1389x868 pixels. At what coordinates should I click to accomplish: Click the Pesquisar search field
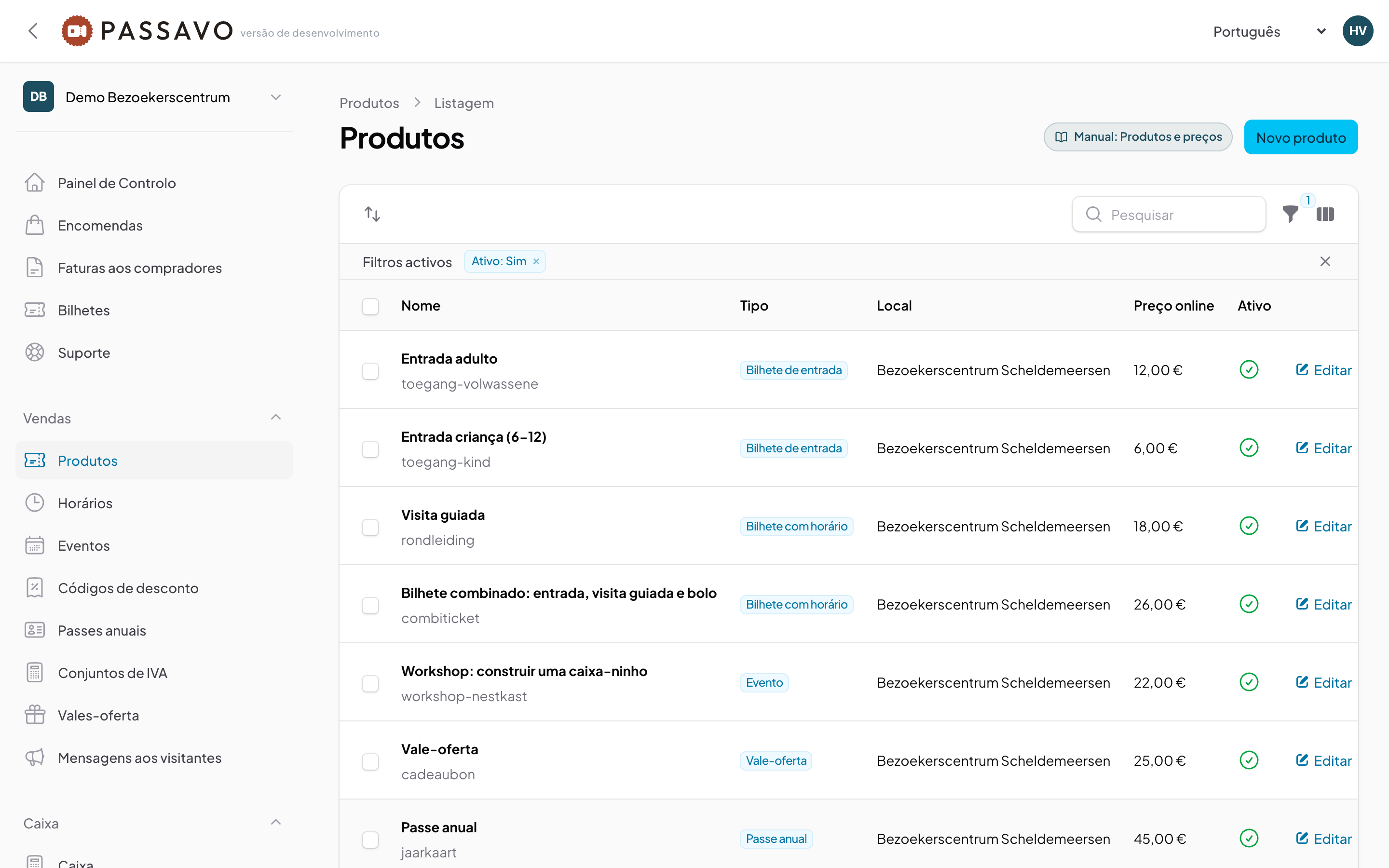coord(1169,214)
